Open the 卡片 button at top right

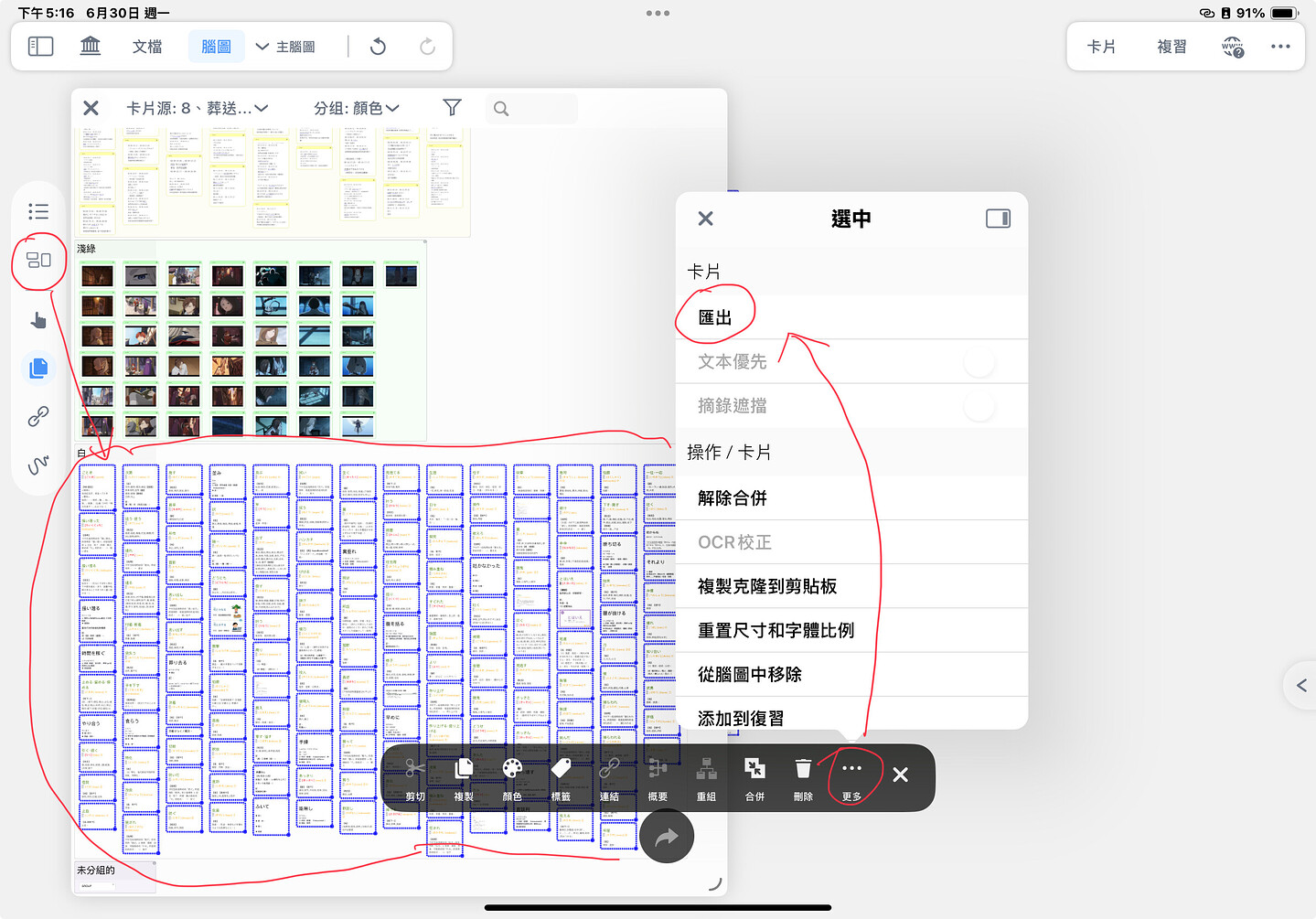[1101, 47]
